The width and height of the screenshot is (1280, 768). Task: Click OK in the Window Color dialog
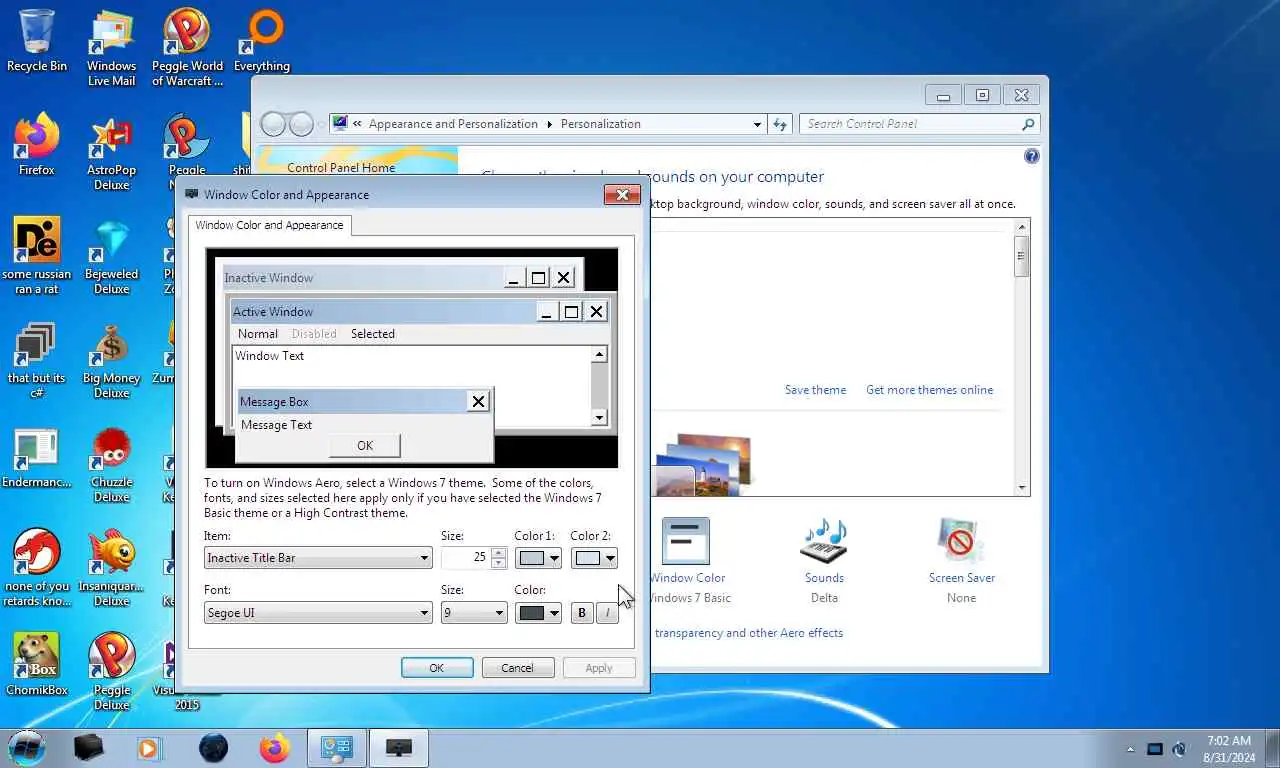tap(437, 668)
